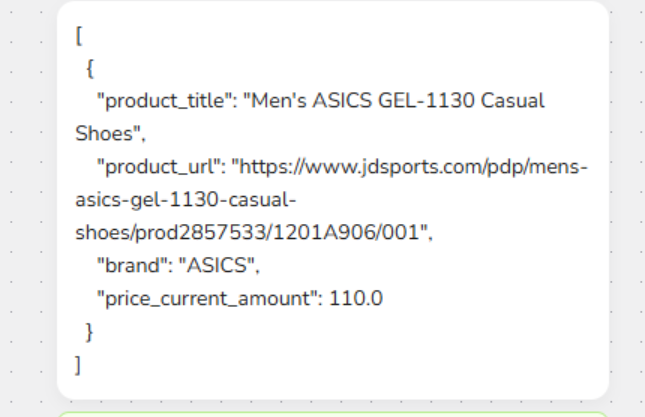
Task: Click the green-bordered card edge below the JSON
Action: pyautogui.click(x=332, y=412)
